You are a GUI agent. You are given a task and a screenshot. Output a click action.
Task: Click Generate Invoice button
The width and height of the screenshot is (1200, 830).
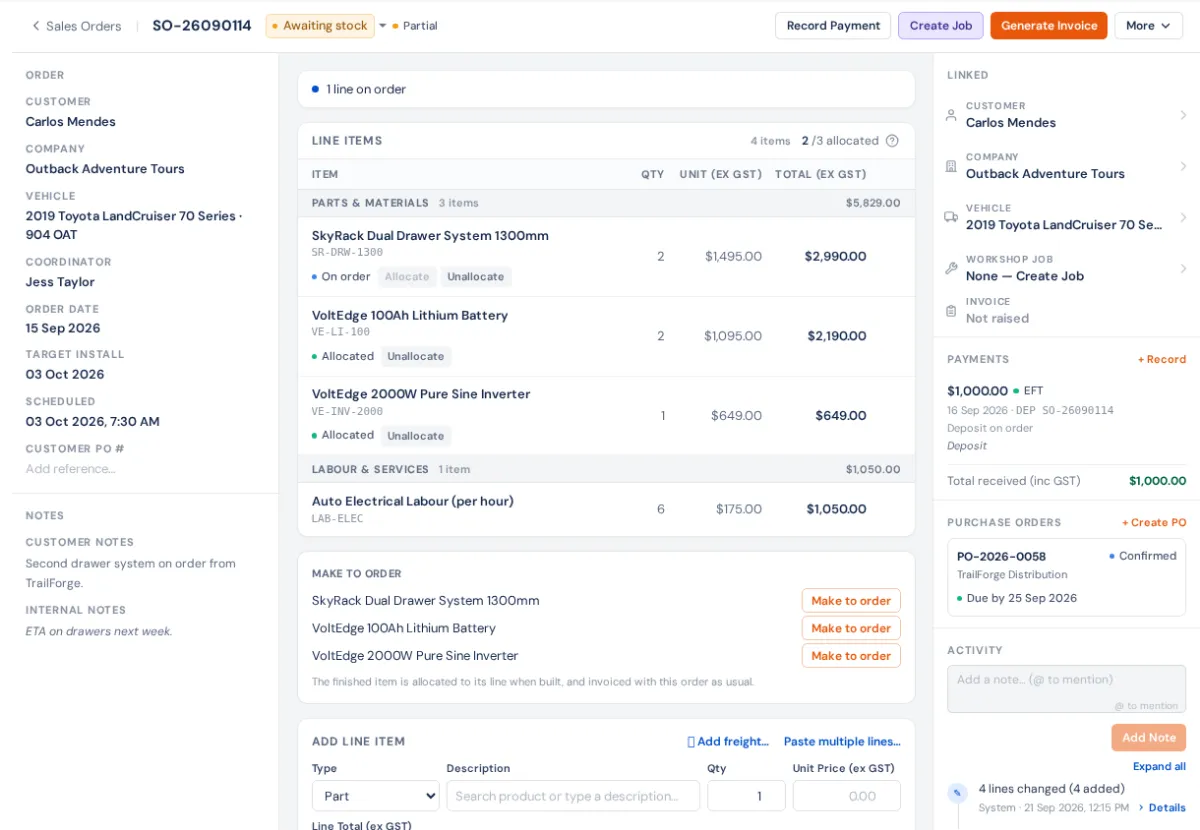pos(1049,26)
